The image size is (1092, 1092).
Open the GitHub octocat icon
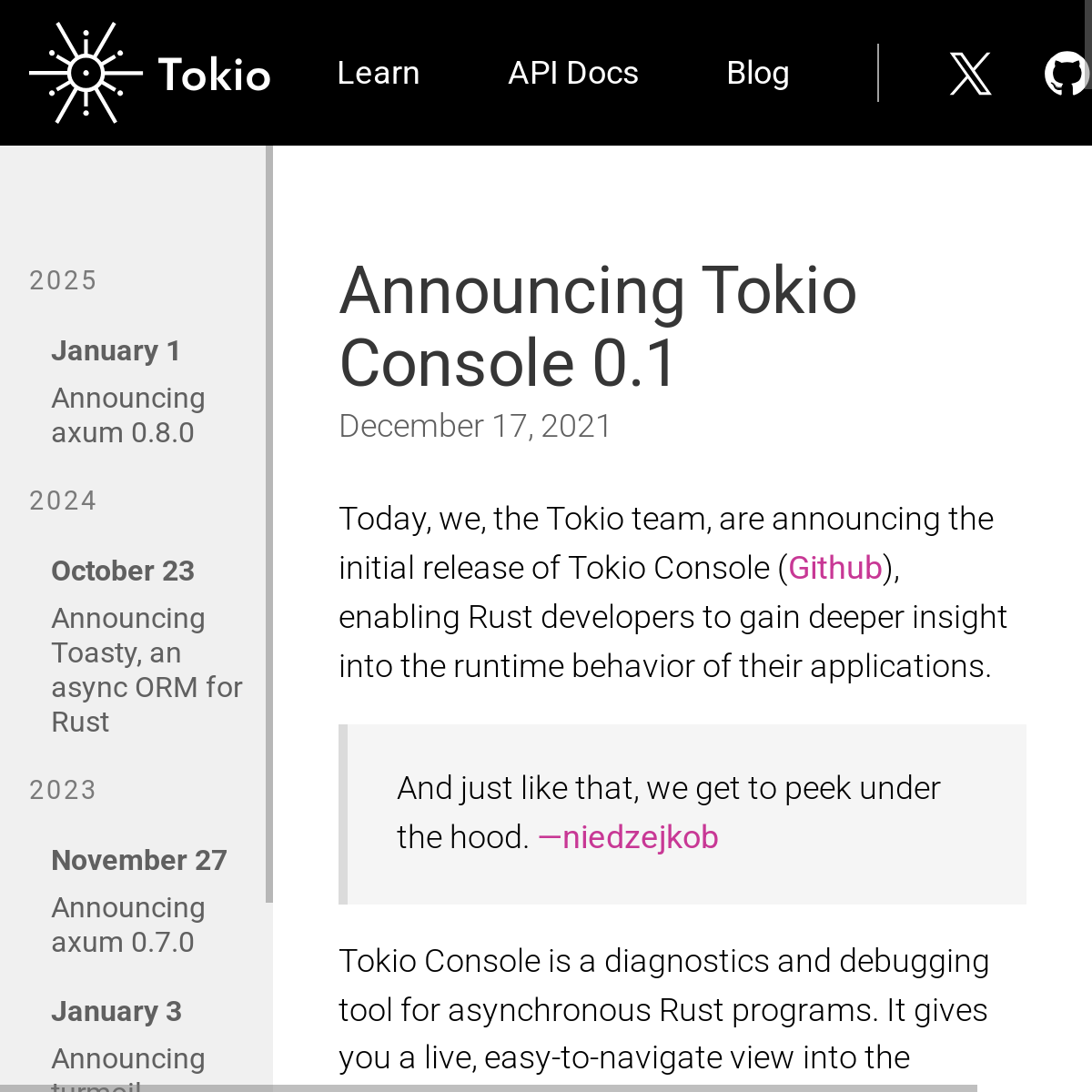point(1067,74)
